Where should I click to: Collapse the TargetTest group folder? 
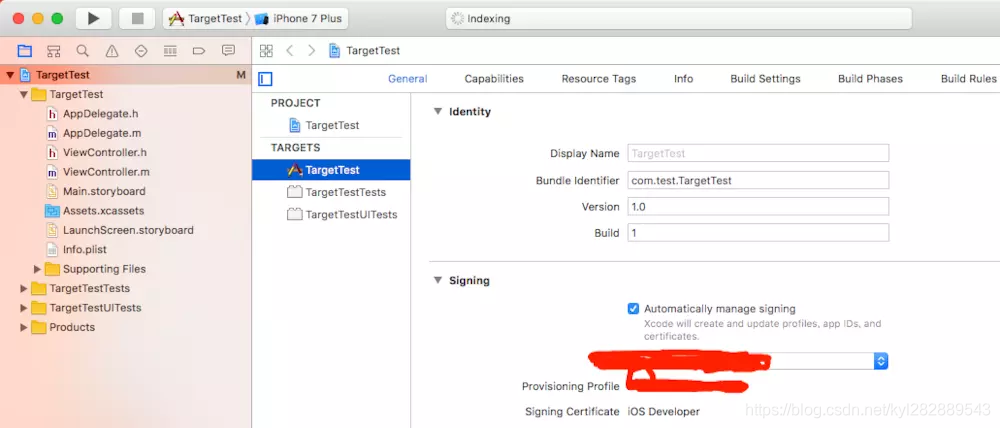[24, 94]
